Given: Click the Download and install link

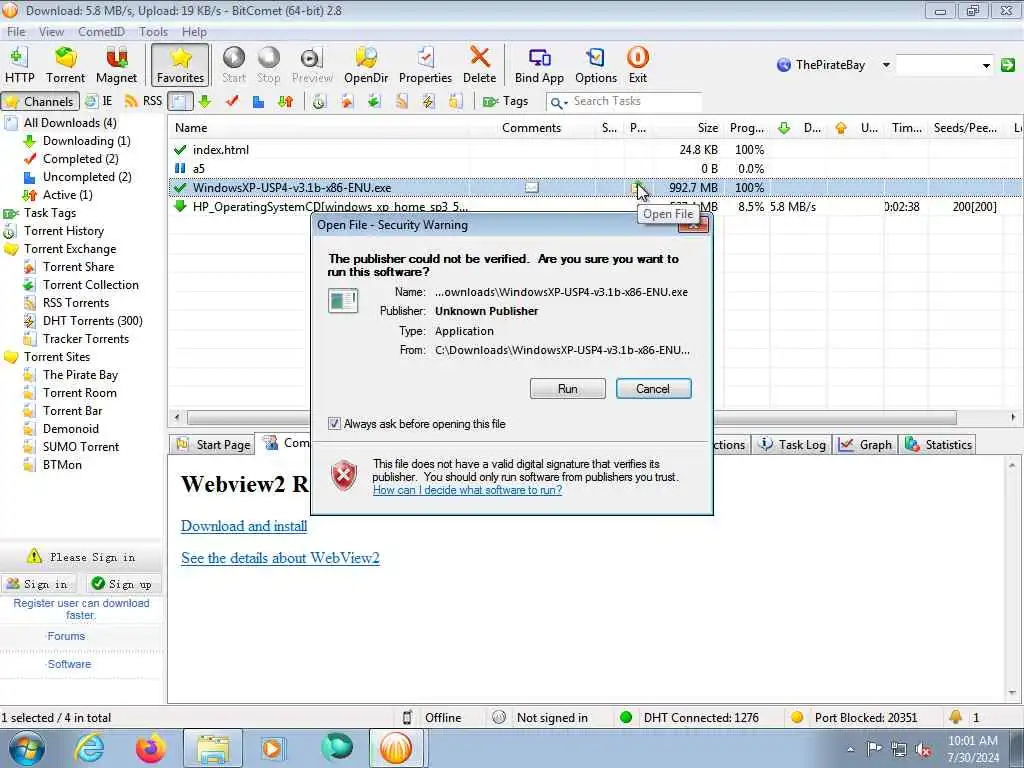Looking at the screenshot, I should tap(244, 526).
